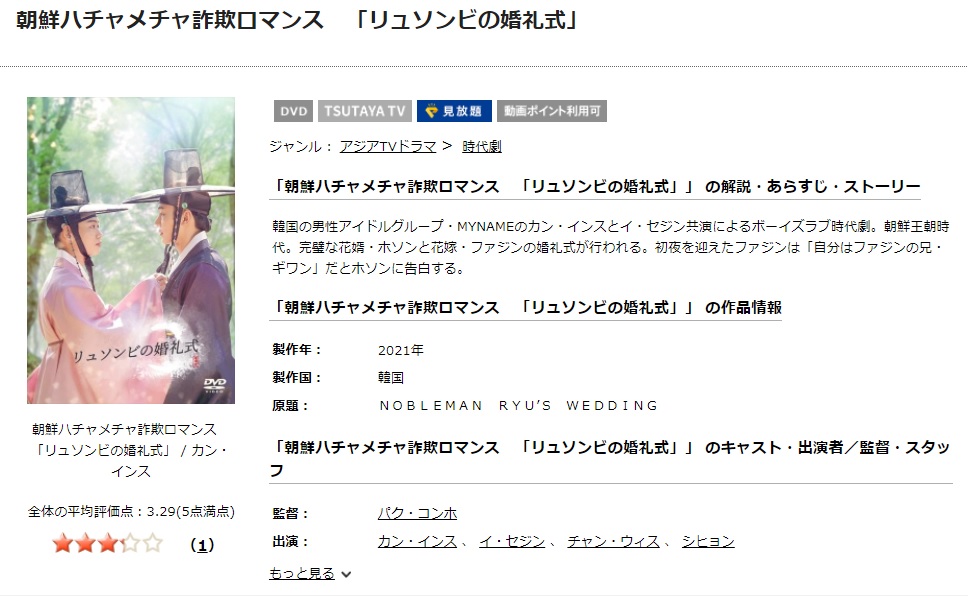Image resolution: width=968 pixels, height=596 pixels.
Task: Open cast member チャン・ウィス link
Action: [x=613, y=542]
